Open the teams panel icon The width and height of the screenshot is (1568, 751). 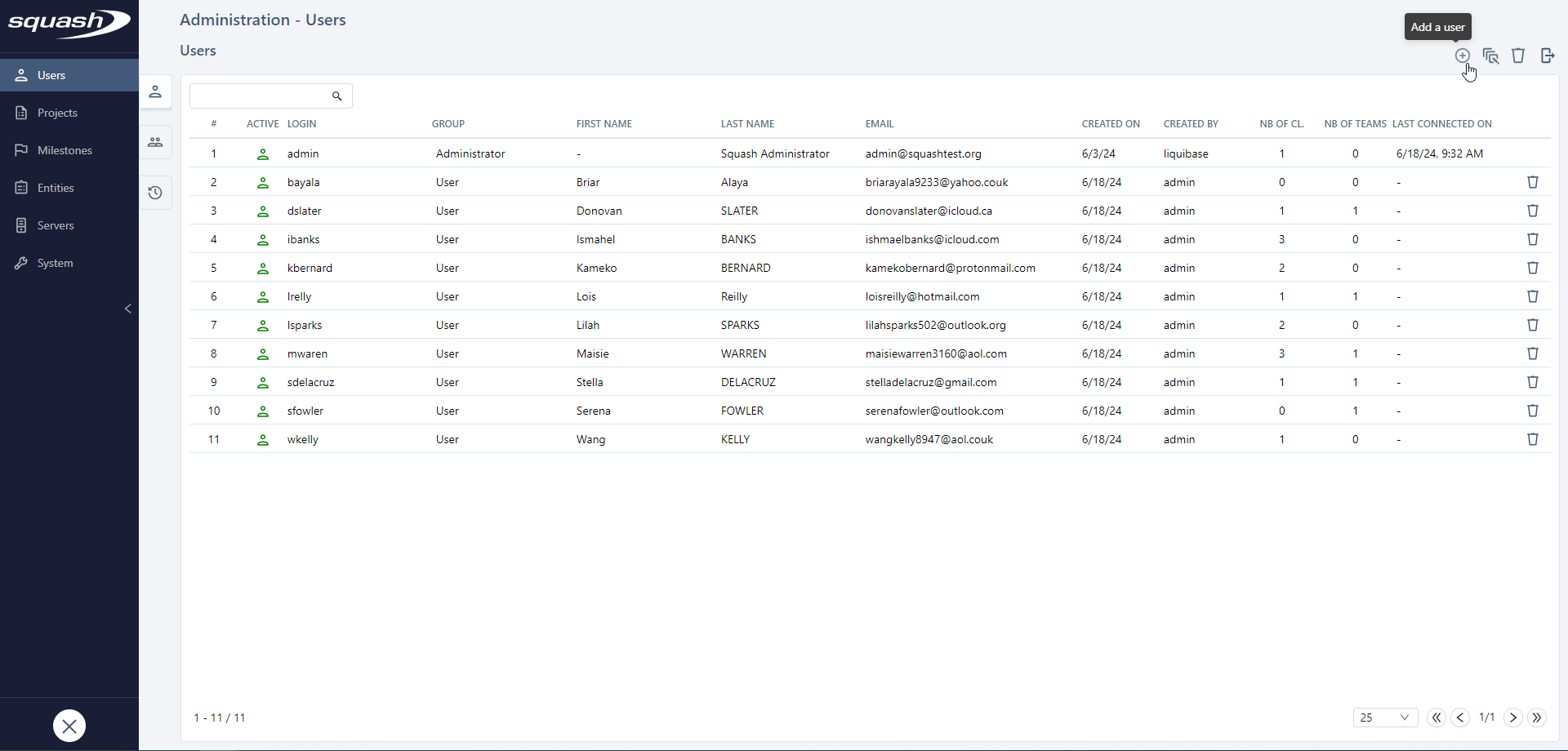tap(155, 142)
